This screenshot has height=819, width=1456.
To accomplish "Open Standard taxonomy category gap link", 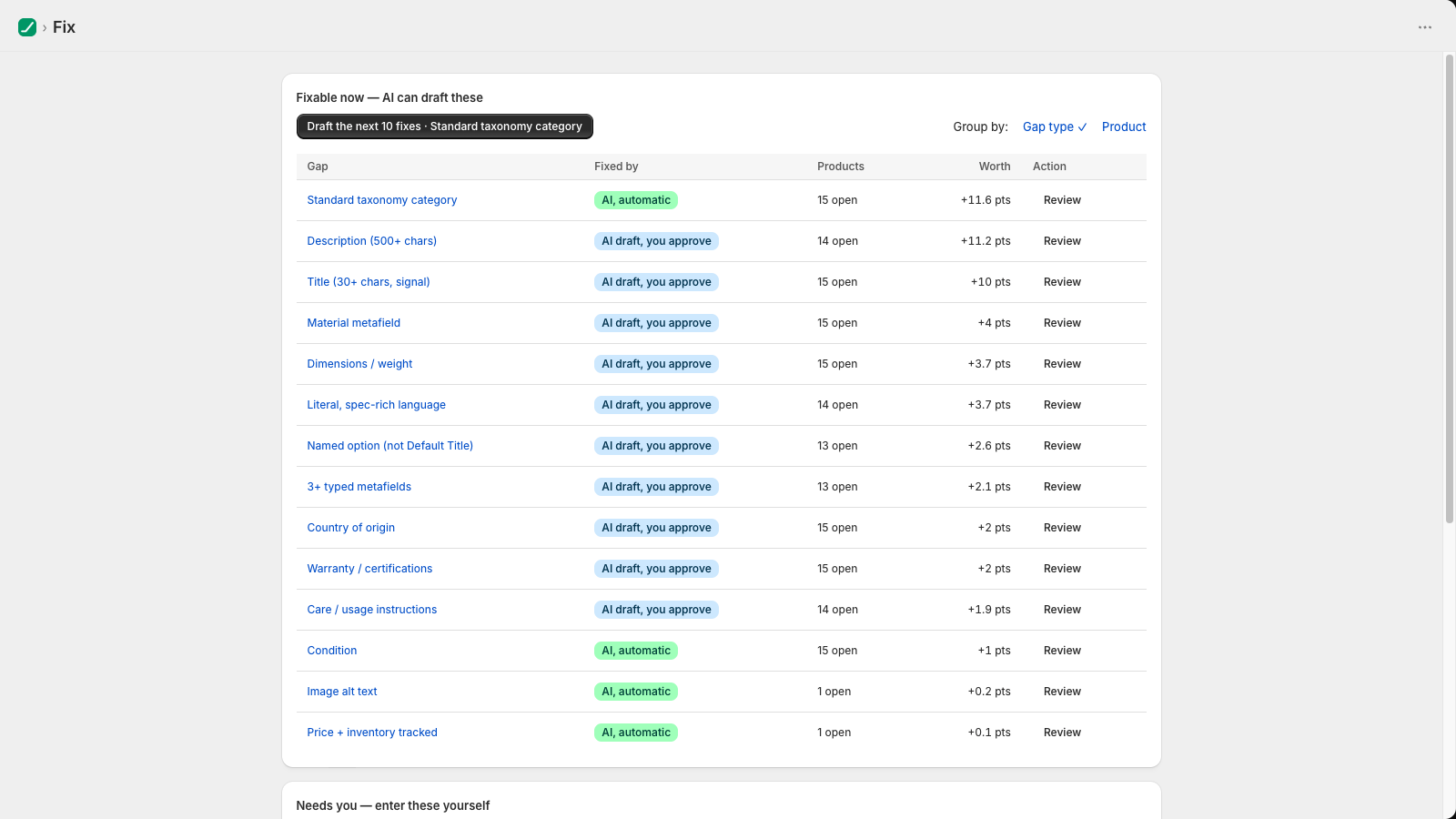I will click(382, 200).
